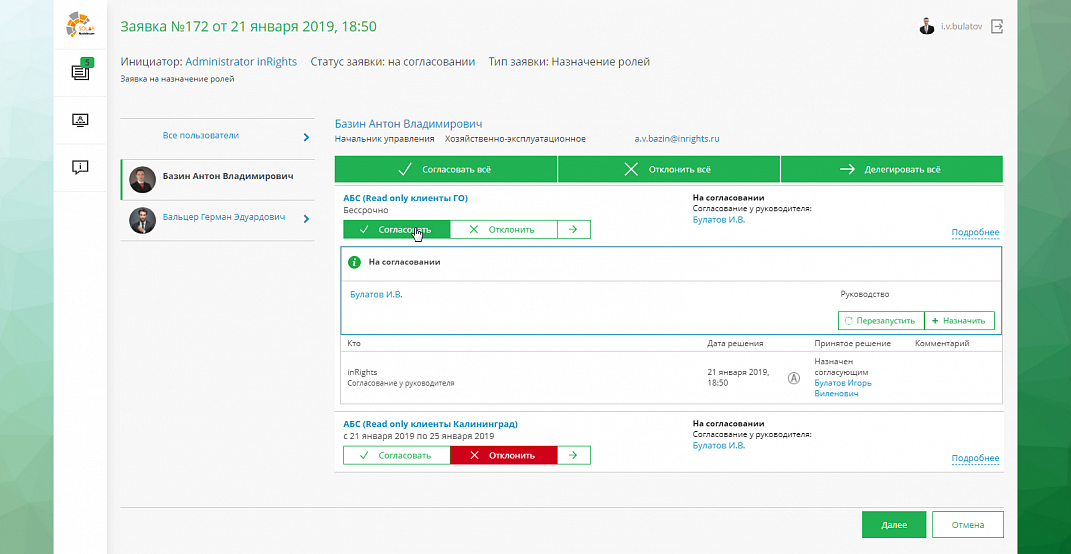Click the i.v.bulatov username text

(x=963, y=27)
